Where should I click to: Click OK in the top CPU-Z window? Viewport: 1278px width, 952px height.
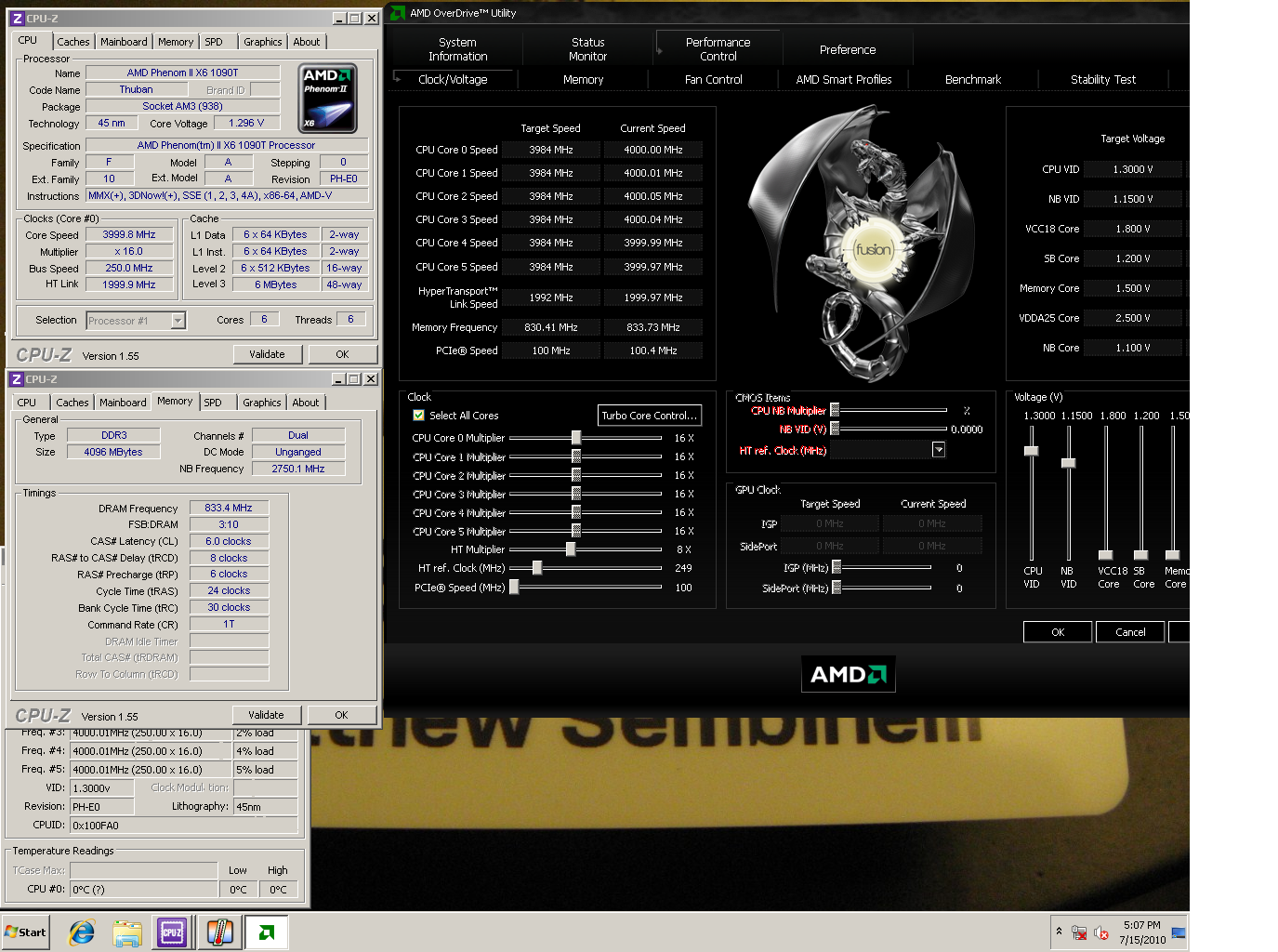pyautogui.click(x=342, y=354)
